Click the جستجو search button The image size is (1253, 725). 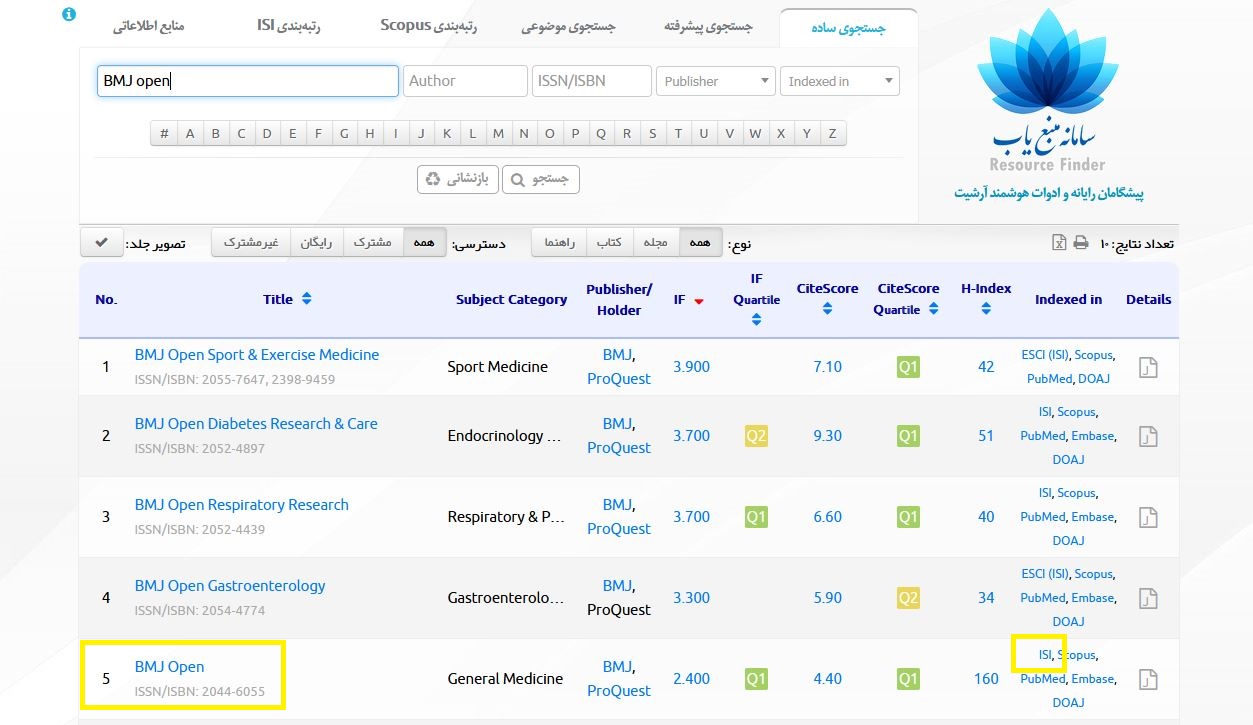540,179
